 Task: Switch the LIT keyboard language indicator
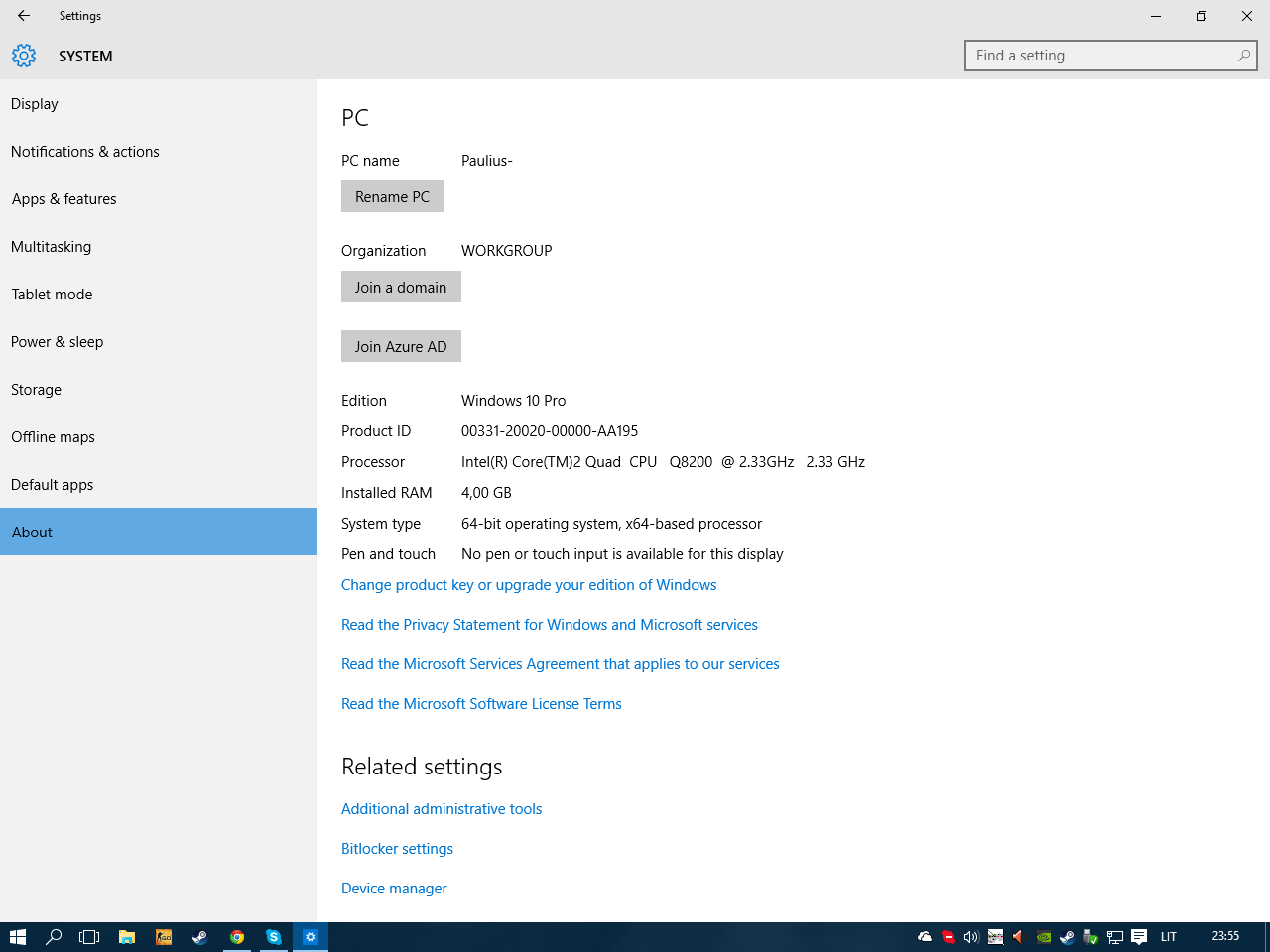[x=1169, y=936]
